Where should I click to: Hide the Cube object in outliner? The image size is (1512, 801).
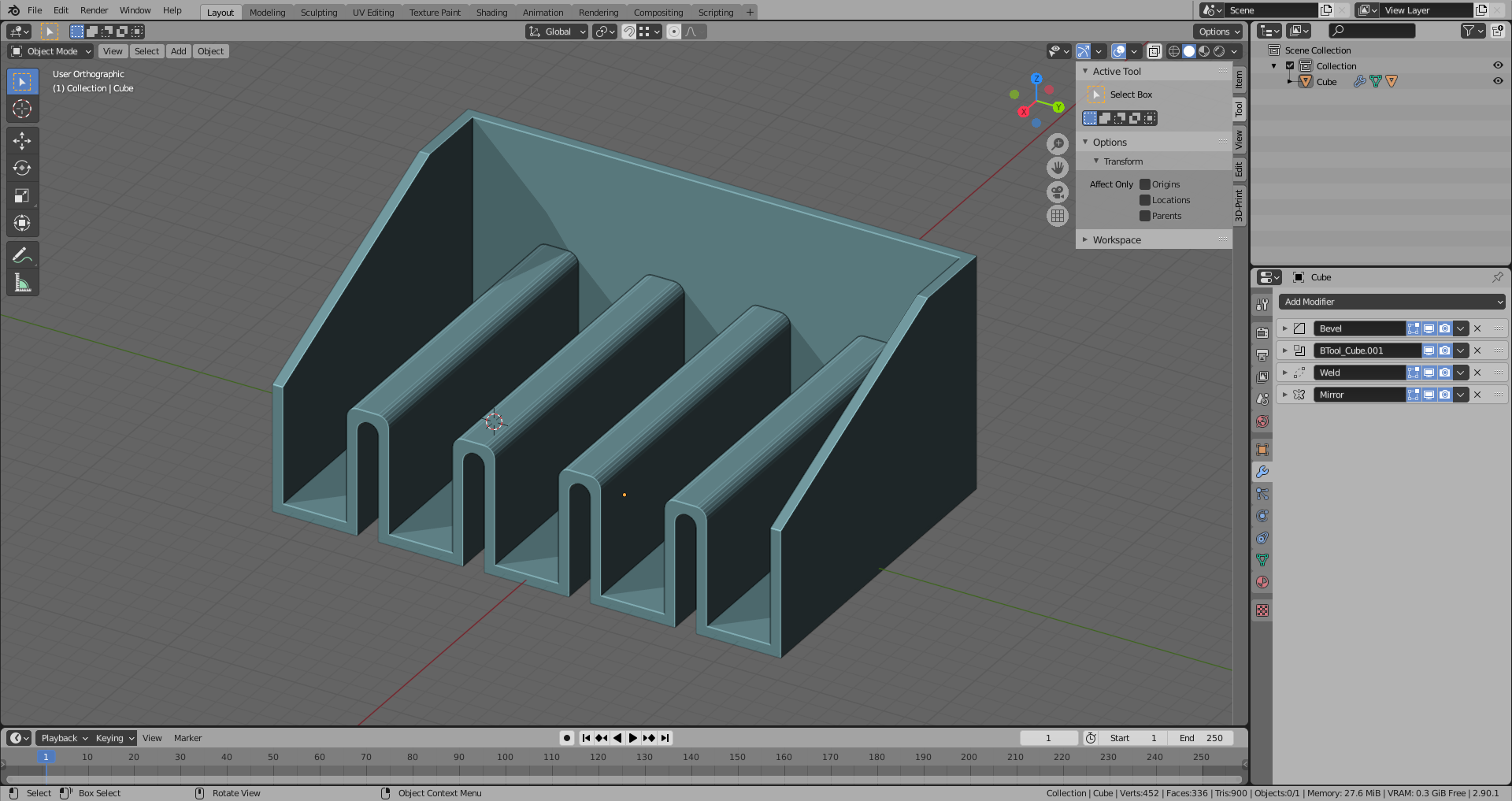pyautogui.click(x=1498, y=81)
